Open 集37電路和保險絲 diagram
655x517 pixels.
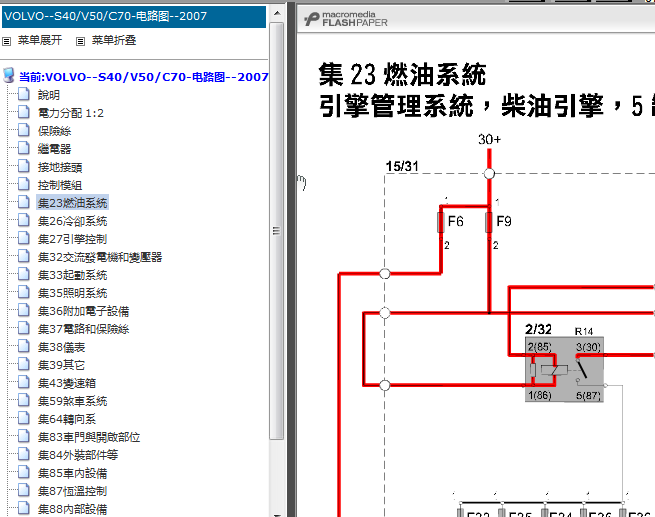83,329
